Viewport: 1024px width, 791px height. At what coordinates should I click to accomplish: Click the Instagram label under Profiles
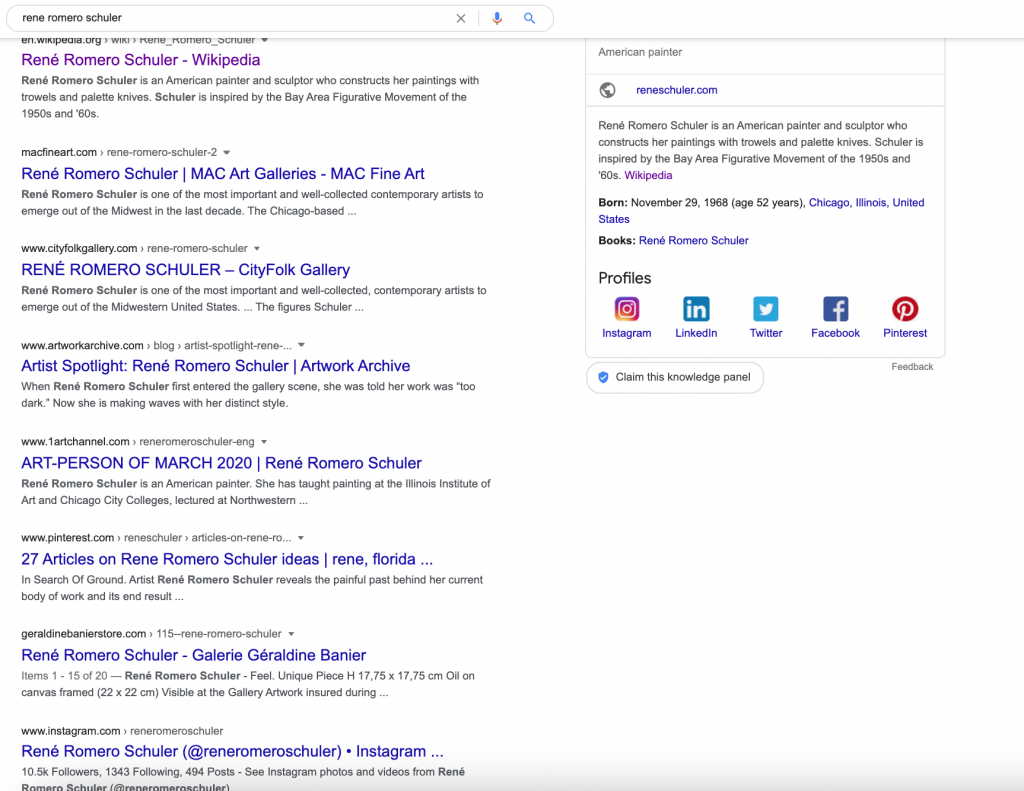[x=626, y=333]
